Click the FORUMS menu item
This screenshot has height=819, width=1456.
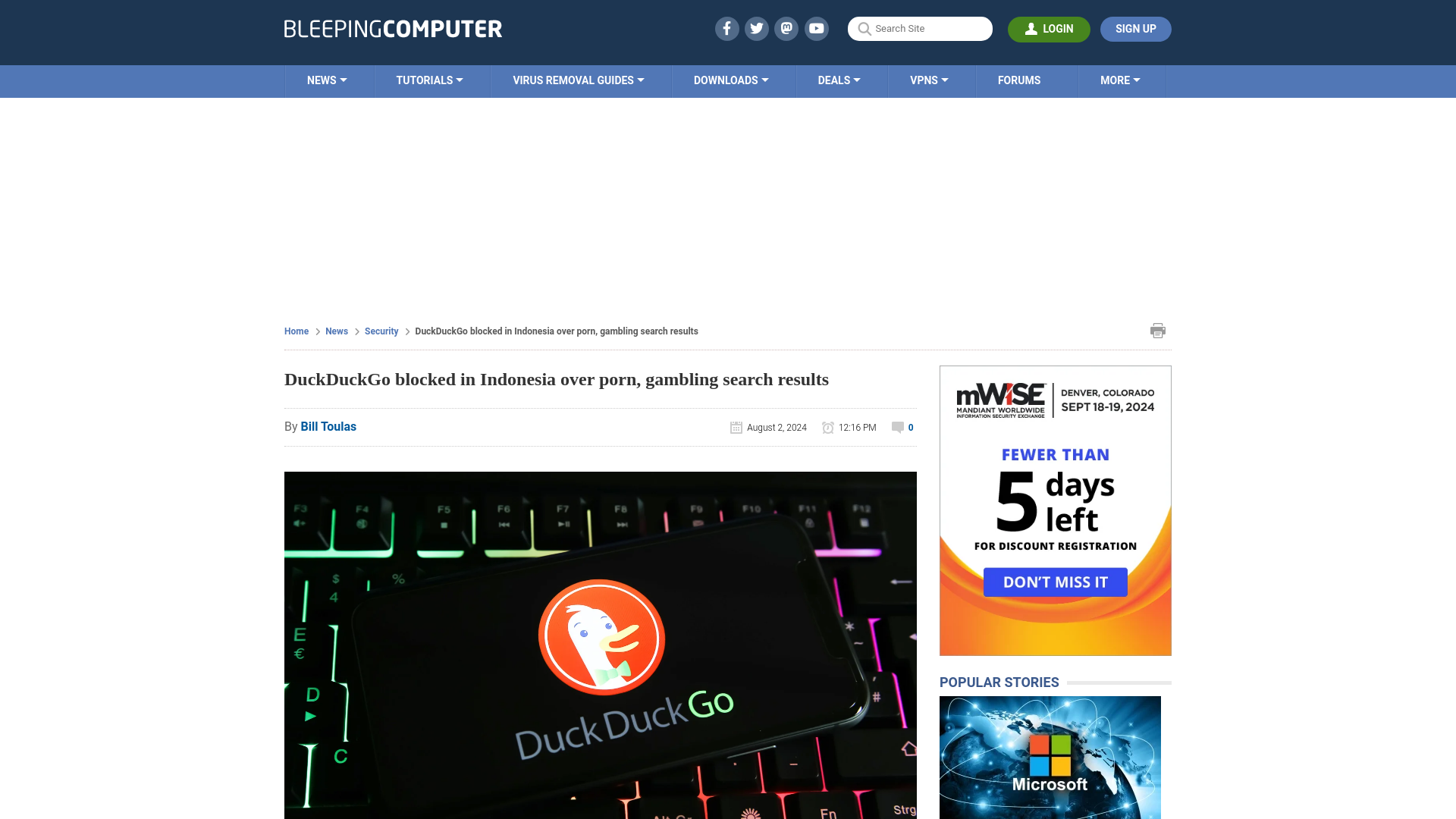pyautogui.click(x=1019, y=80)
